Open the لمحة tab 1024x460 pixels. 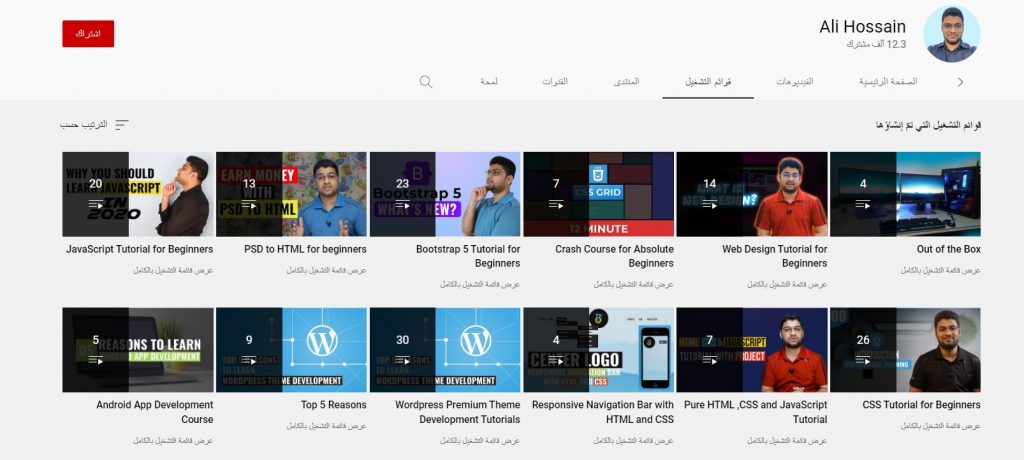(489, 81)
